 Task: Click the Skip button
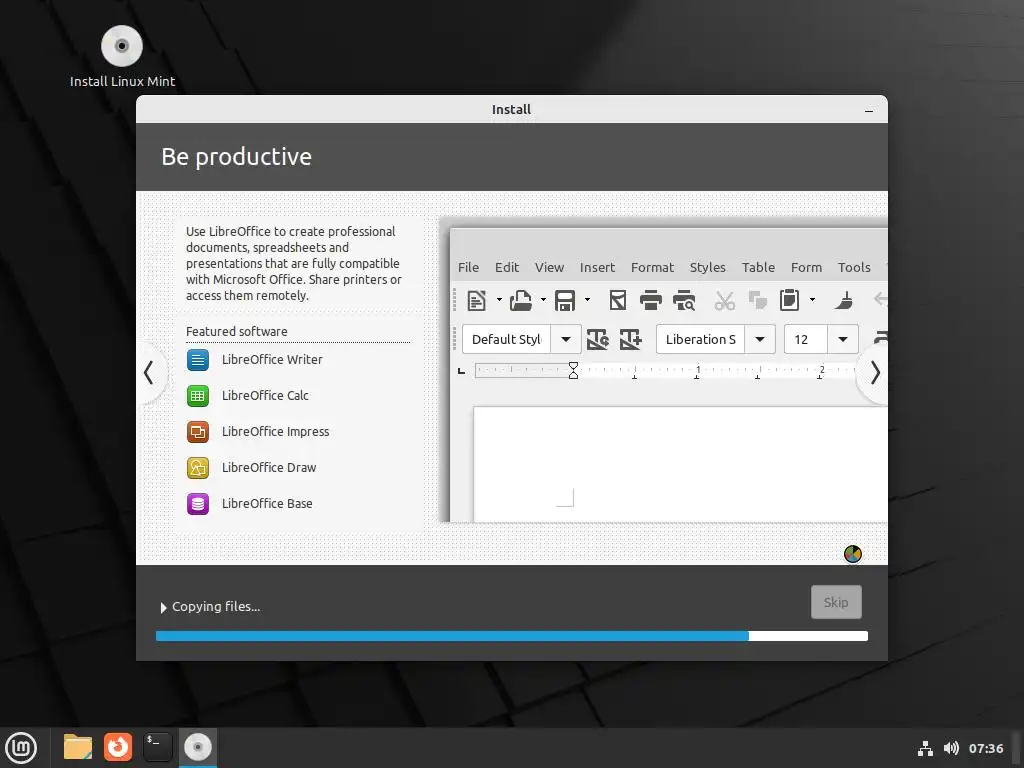836,602
